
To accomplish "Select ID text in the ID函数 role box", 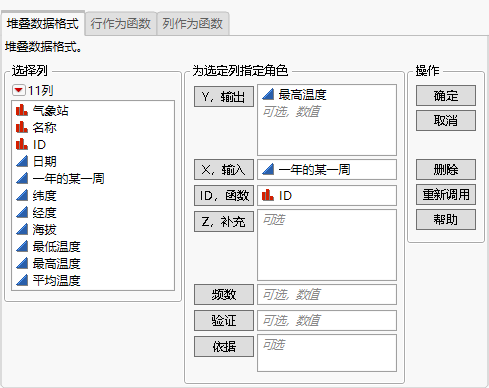I will click(x=285, y=196).
